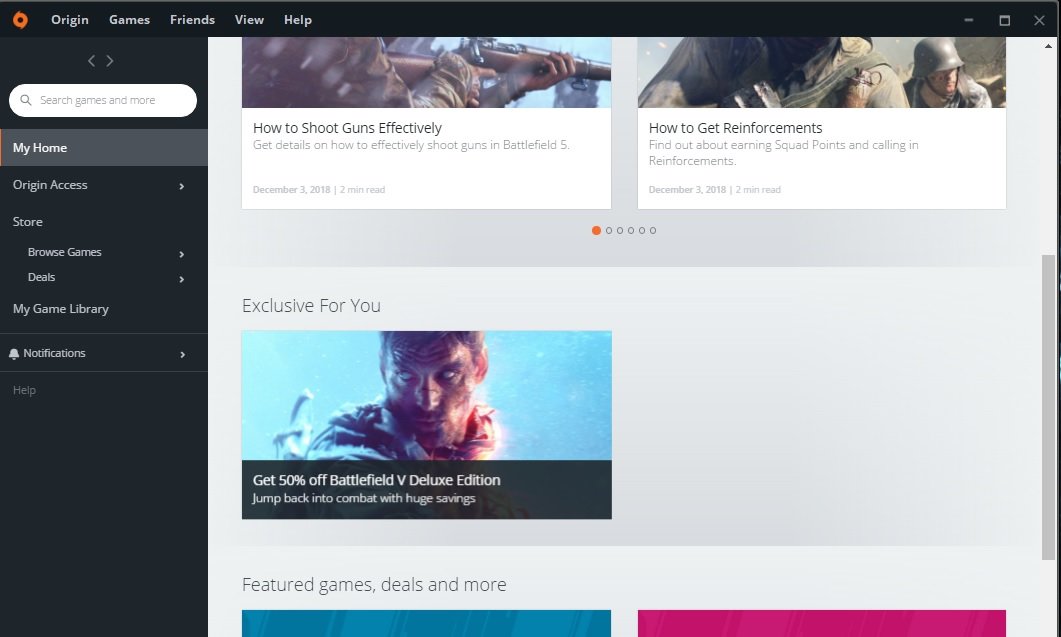Select first carousel page dot

pyautogui.click(x=596, y=230)
